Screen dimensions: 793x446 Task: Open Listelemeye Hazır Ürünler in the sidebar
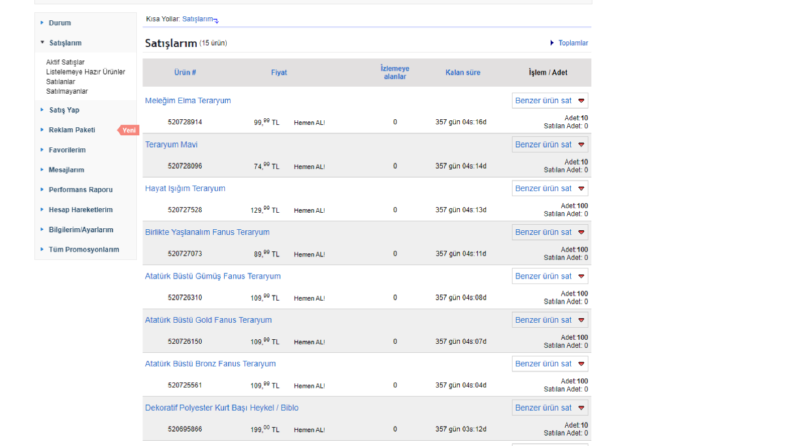pyautogui.click(x=85, y=72)
